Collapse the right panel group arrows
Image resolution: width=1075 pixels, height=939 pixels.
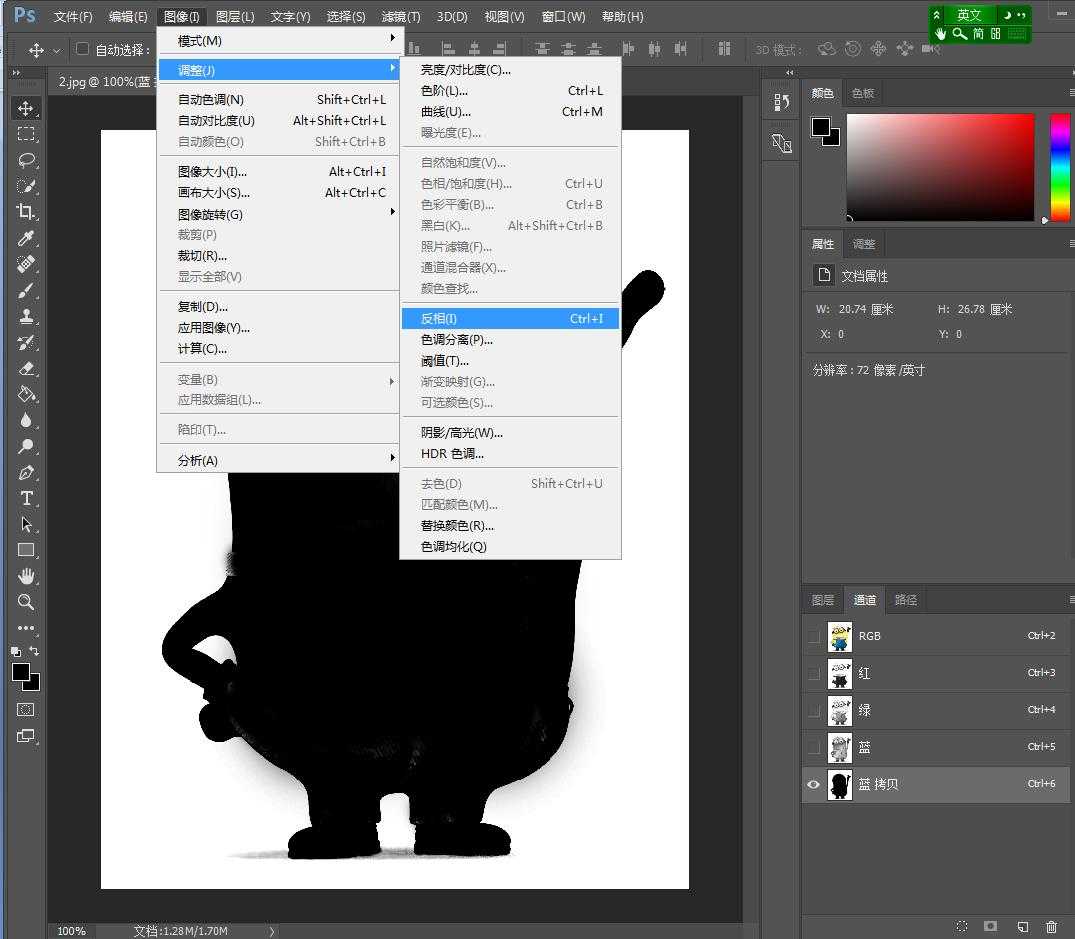(789, 72)
